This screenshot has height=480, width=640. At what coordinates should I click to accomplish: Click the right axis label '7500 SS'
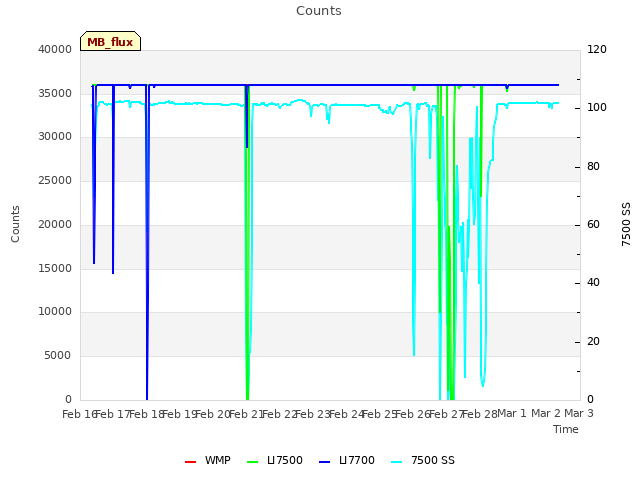pyautogui.click(x=626, y=224)
